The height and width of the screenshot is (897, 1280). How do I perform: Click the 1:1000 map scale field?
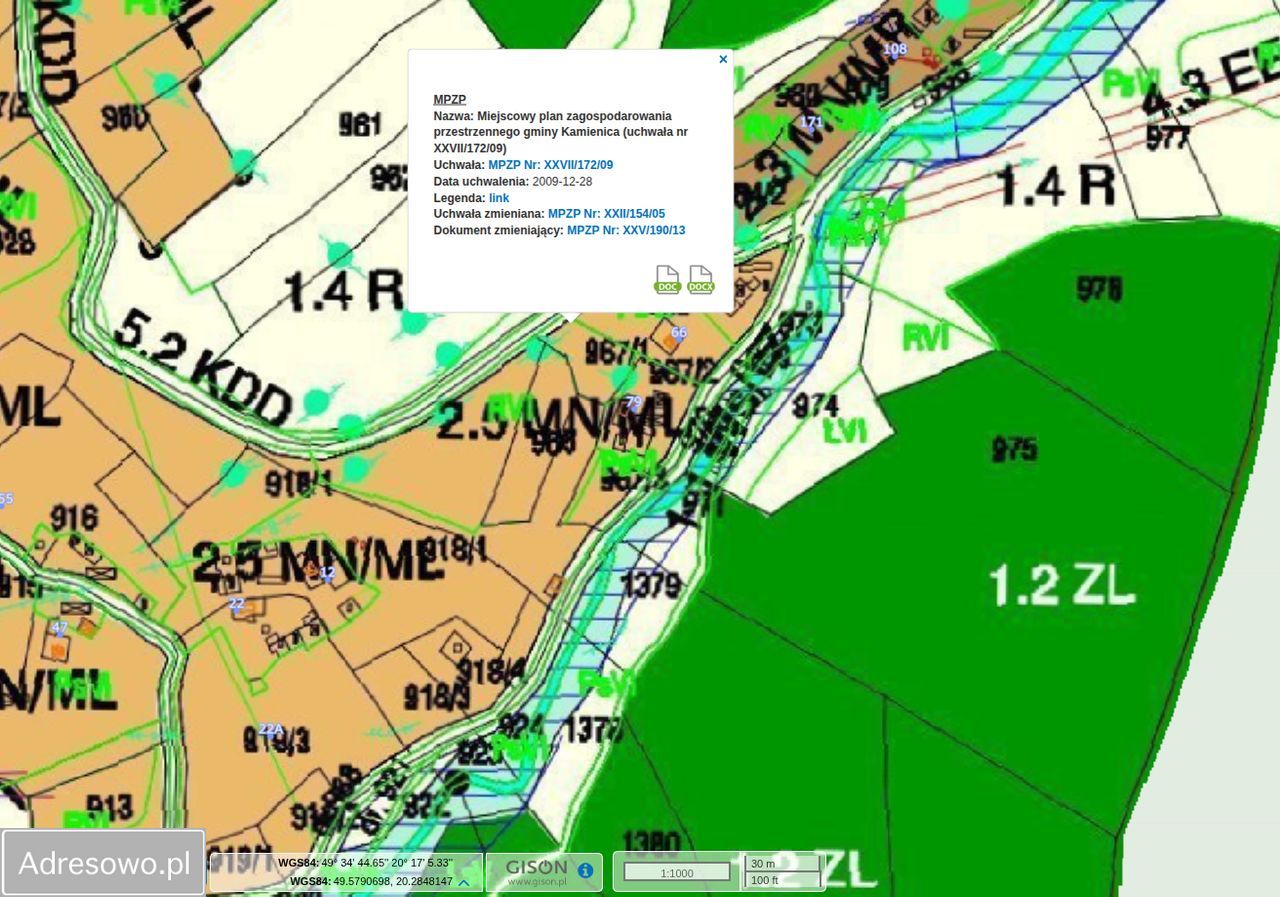pyautogui.click(x=677, y=873)
